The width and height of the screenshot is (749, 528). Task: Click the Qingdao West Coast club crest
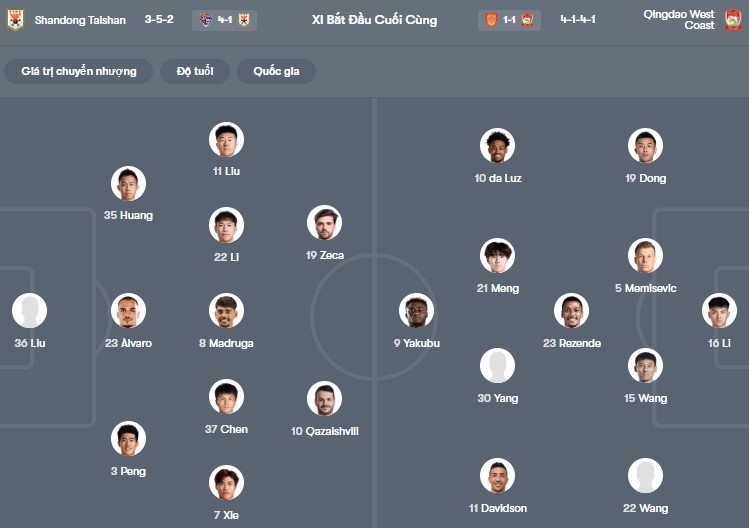click(x=733, y=20)
